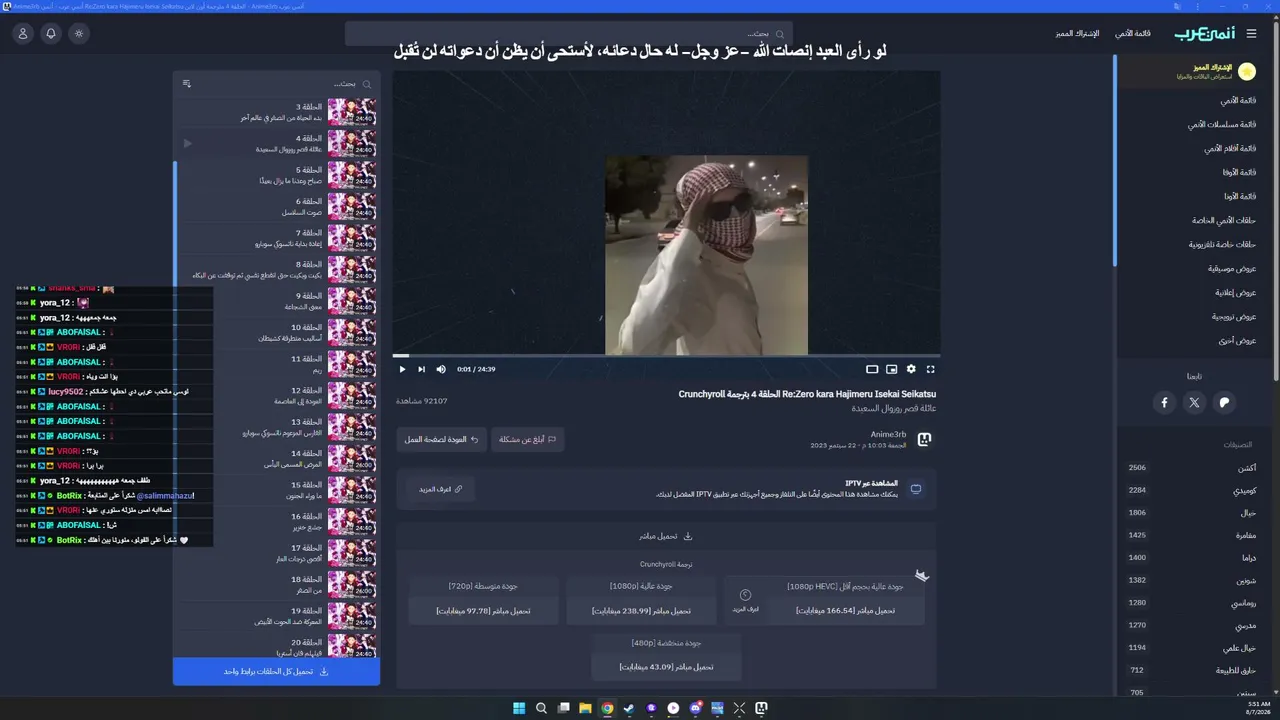Toggle the light/dark theme sun icon
Screen dimensions: 1280x720
(x=79, y=33)
